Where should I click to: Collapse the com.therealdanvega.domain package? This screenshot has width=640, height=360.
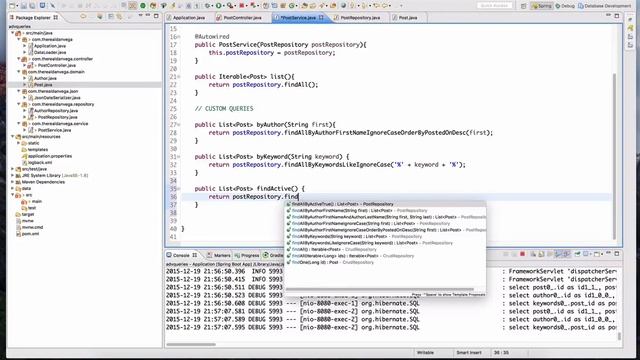(x=19, y=72)
